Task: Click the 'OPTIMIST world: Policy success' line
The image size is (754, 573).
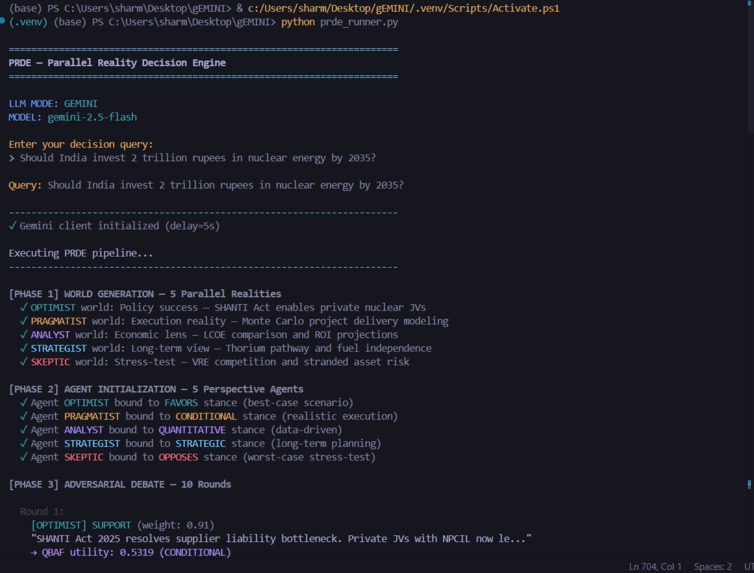Action: [x=223, y=307]
